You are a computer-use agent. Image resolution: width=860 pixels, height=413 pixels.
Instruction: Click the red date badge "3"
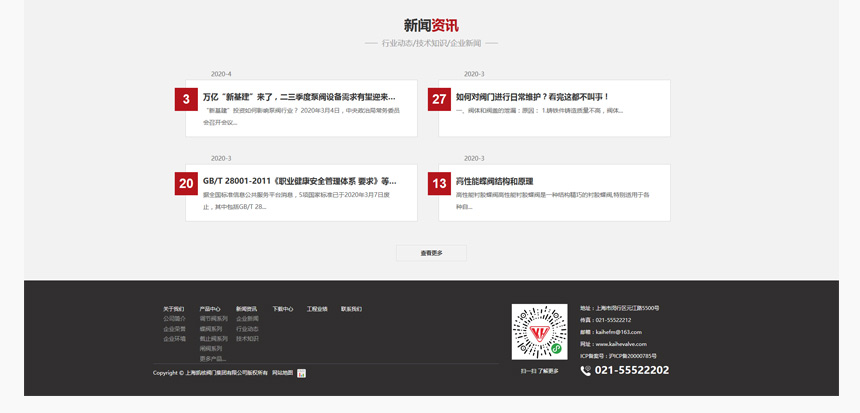(x=185, y=99)
